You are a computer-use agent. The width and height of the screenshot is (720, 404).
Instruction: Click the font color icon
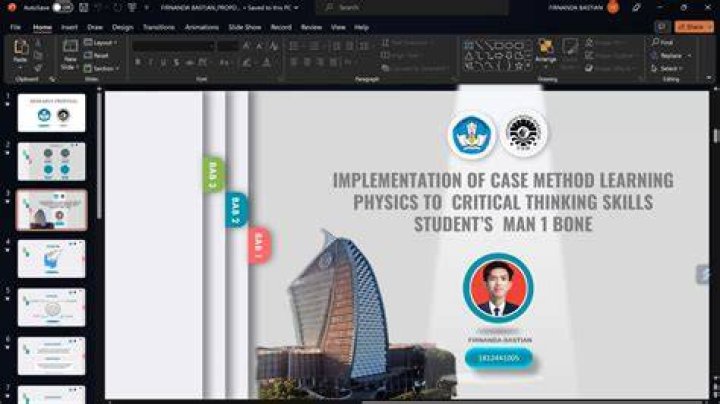(266, 62)
